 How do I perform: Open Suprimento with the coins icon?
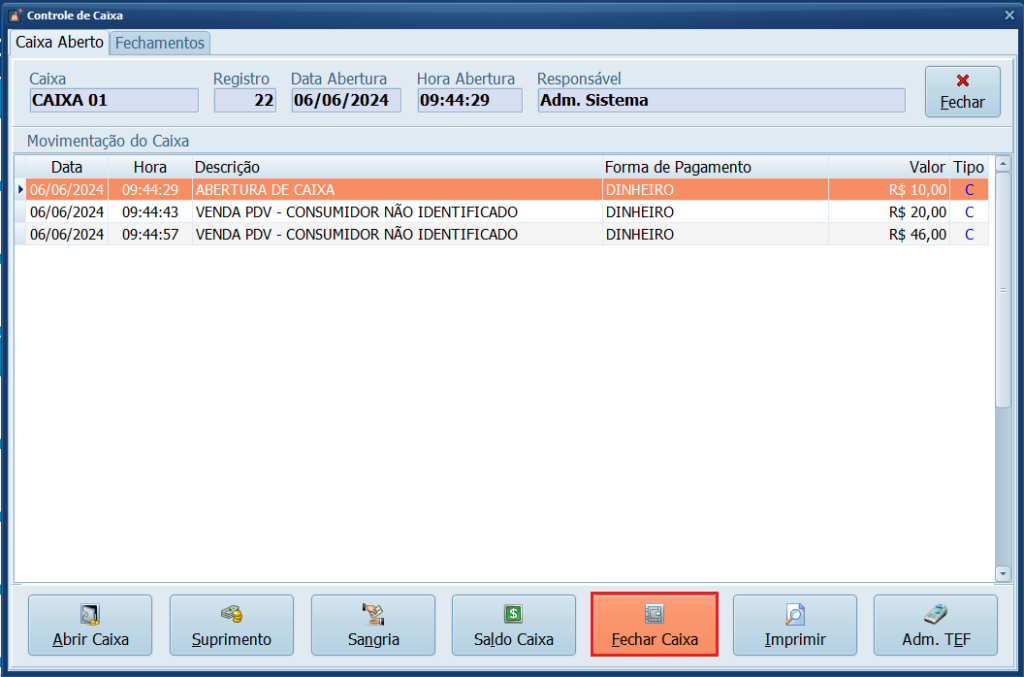click(x=231, y=614)
